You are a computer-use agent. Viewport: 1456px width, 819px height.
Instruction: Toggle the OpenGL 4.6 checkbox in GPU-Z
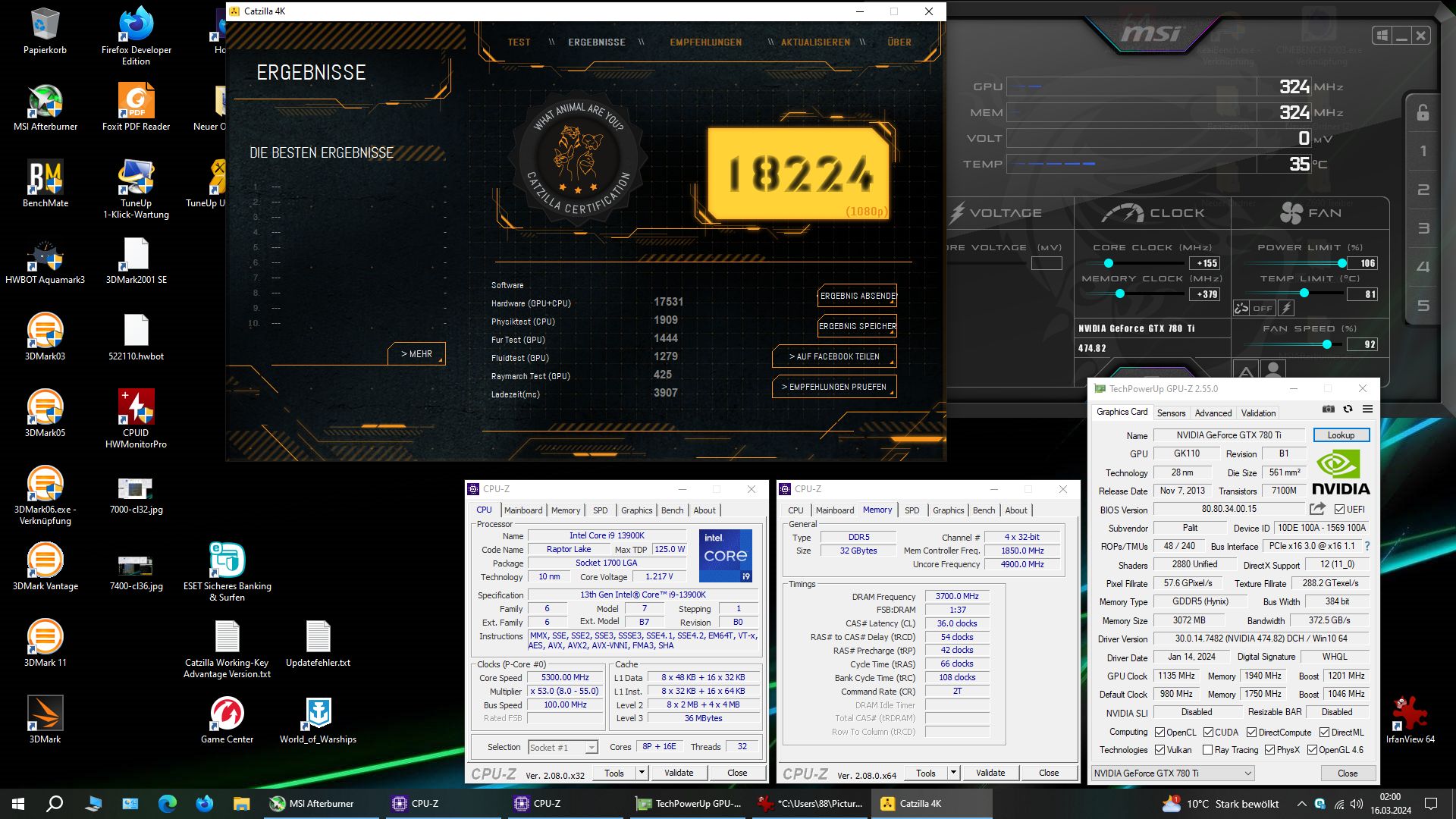(x=1312, y=750)
